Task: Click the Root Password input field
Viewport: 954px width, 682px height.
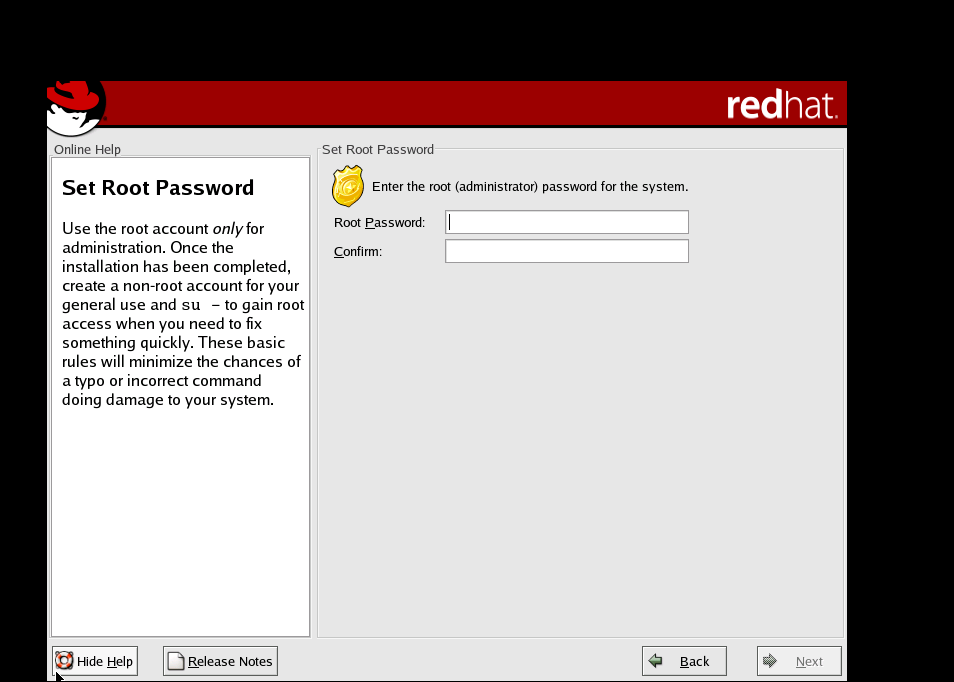Action: 566,222
